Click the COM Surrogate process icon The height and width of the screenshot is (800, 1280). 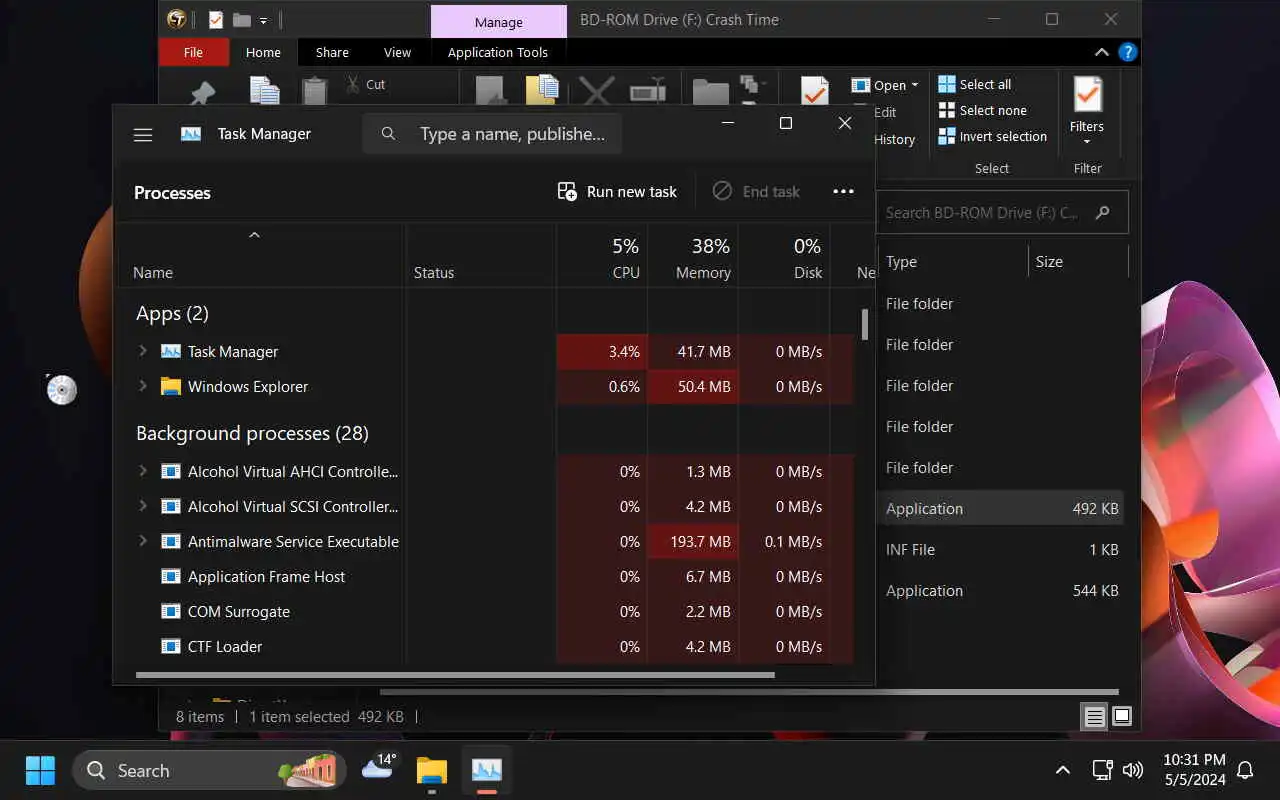171,611
